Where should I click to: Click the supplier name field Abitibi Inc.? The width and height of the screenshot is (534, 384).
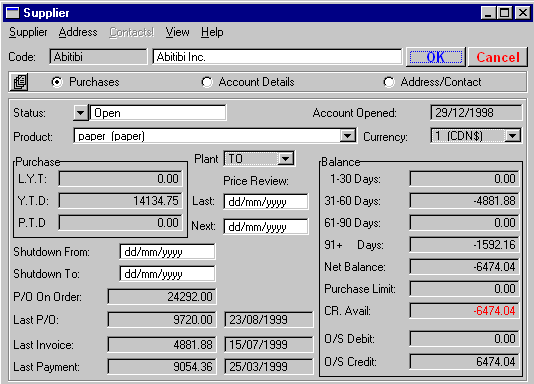(x=277, y=57)
